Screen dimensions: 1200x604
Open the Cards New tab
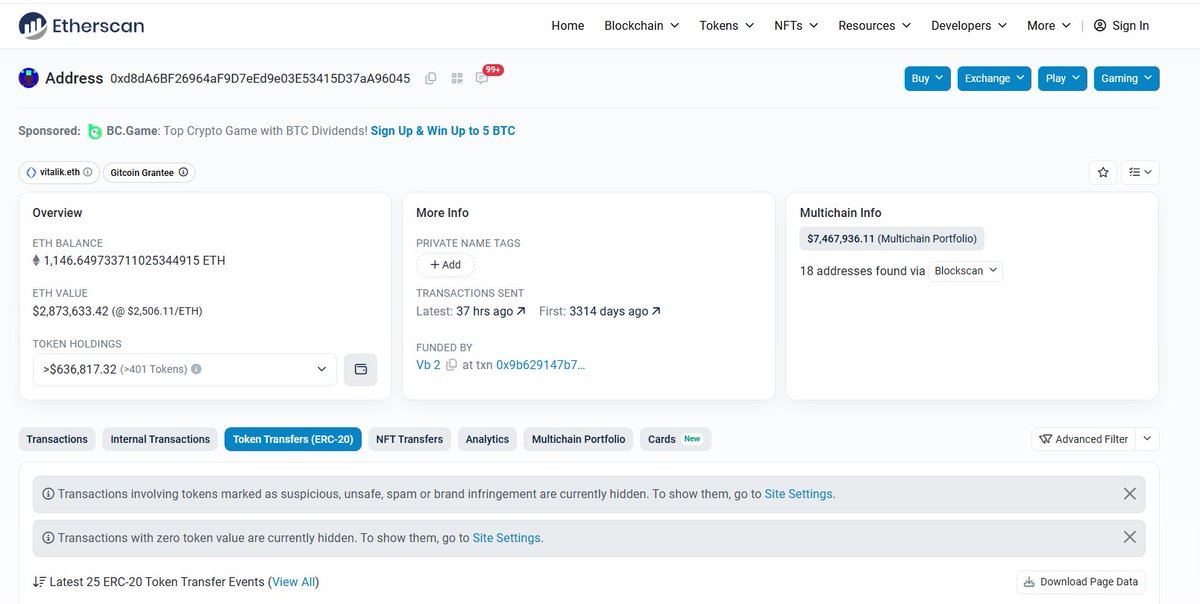coord(675,439)
